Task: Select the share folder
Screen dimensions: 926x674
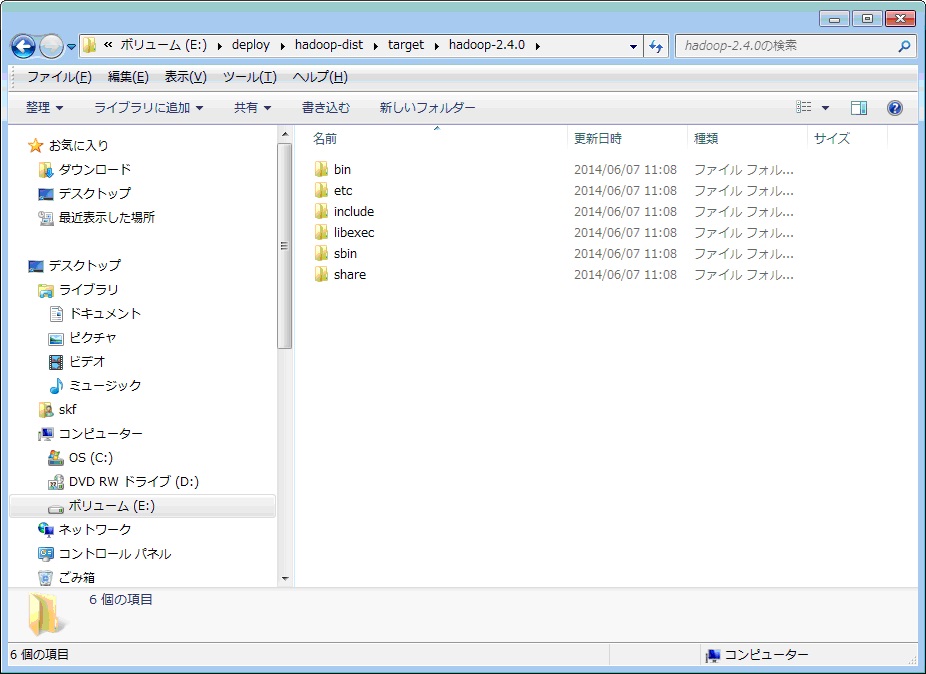Action: click(x=349, y=275)
